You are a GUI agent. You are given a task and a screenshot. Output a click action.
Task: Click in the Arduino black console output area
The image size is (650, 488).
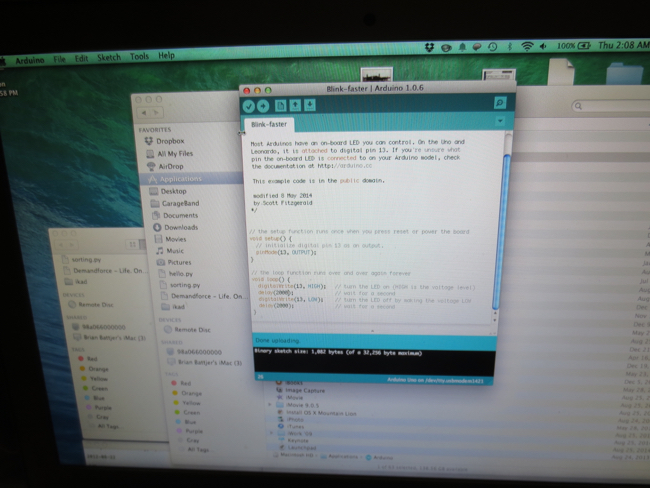coord(374,362)
